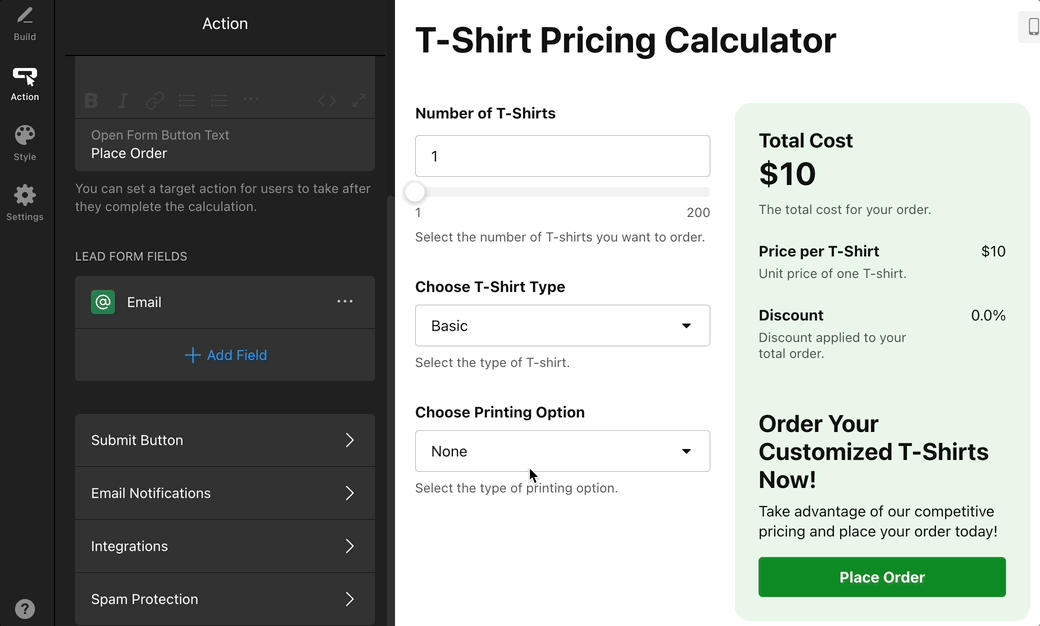The width and height of the screenshot is (1040, 626).
Task: Toggle bold formatting in the text editor
Action: [91, 100]
